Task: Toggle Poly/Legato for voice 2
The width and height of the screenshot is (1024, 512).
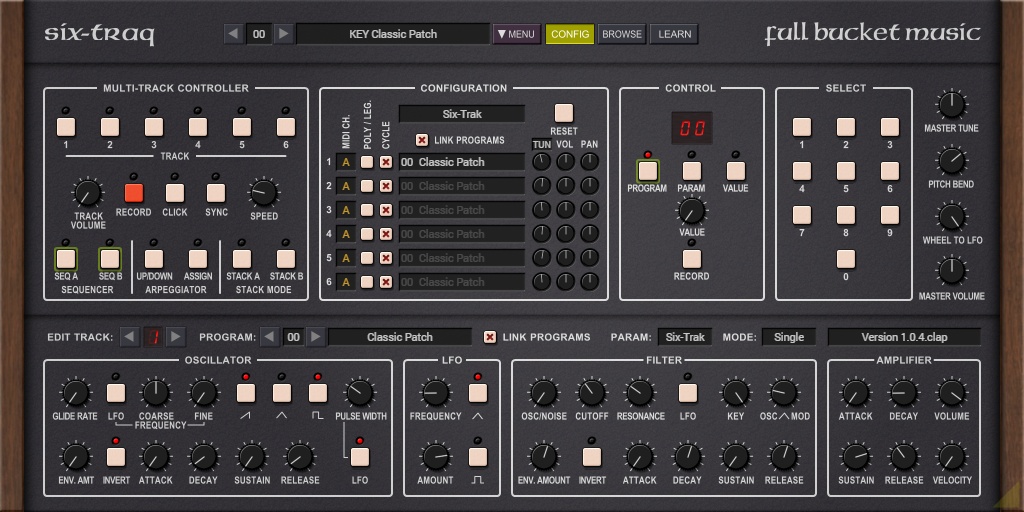Action: (367, 186)
